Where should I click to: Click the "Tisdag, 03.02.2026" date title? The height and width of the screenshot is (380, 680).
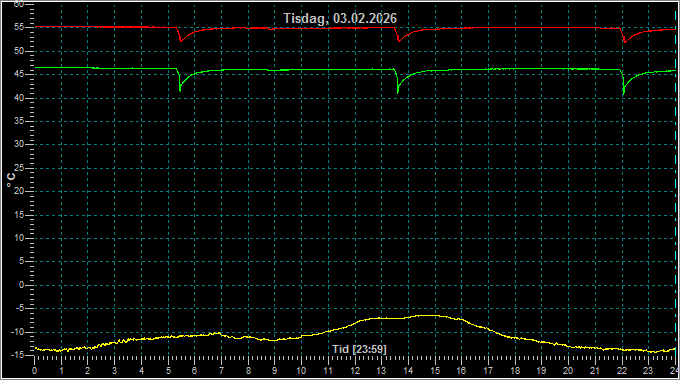coord(340,18)
